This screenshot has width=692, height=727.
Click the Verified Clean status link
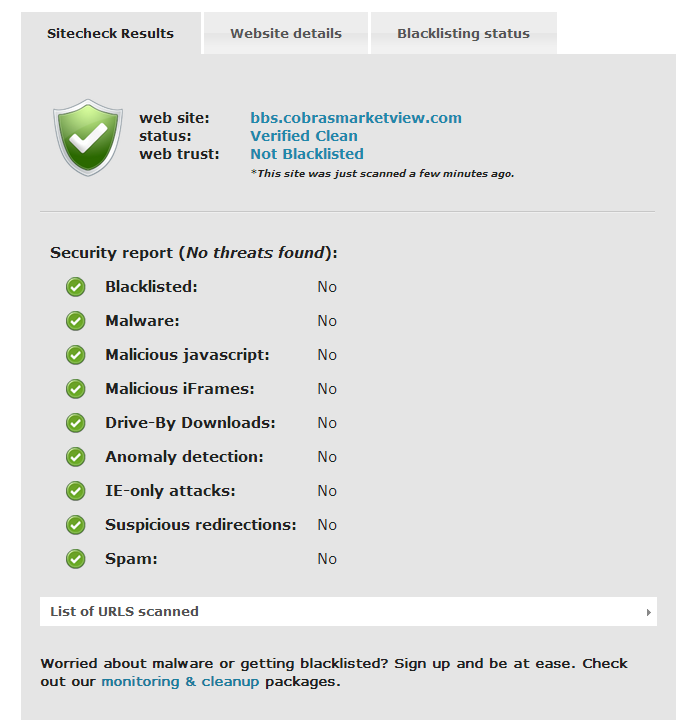(304, 136)
